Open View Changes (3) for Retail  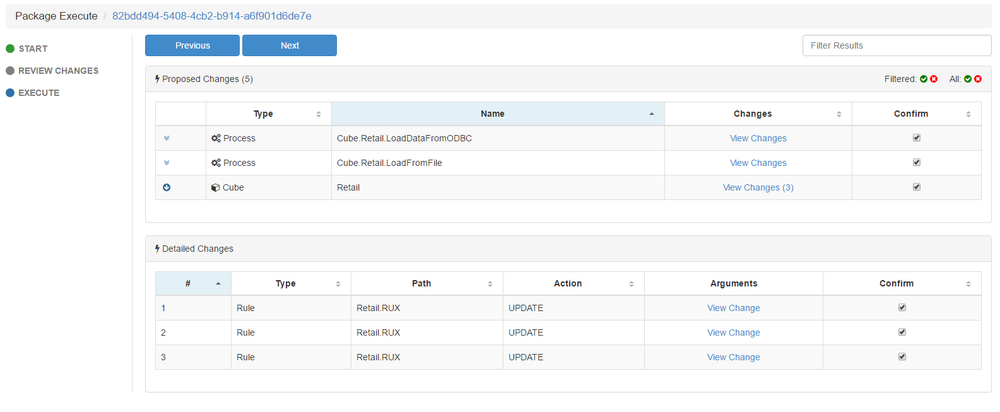[x=758, y=187]
